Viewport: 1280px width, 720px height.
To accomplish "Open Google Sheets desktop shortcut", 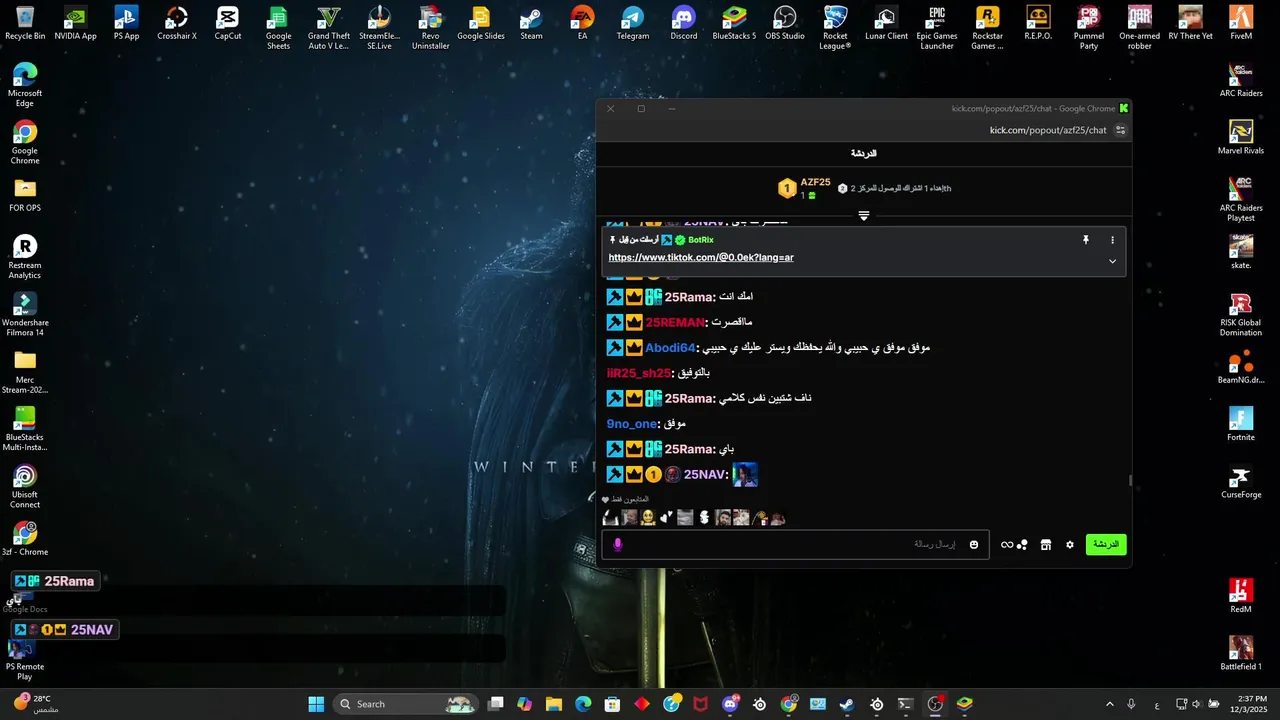I will [x=279, y=27].
